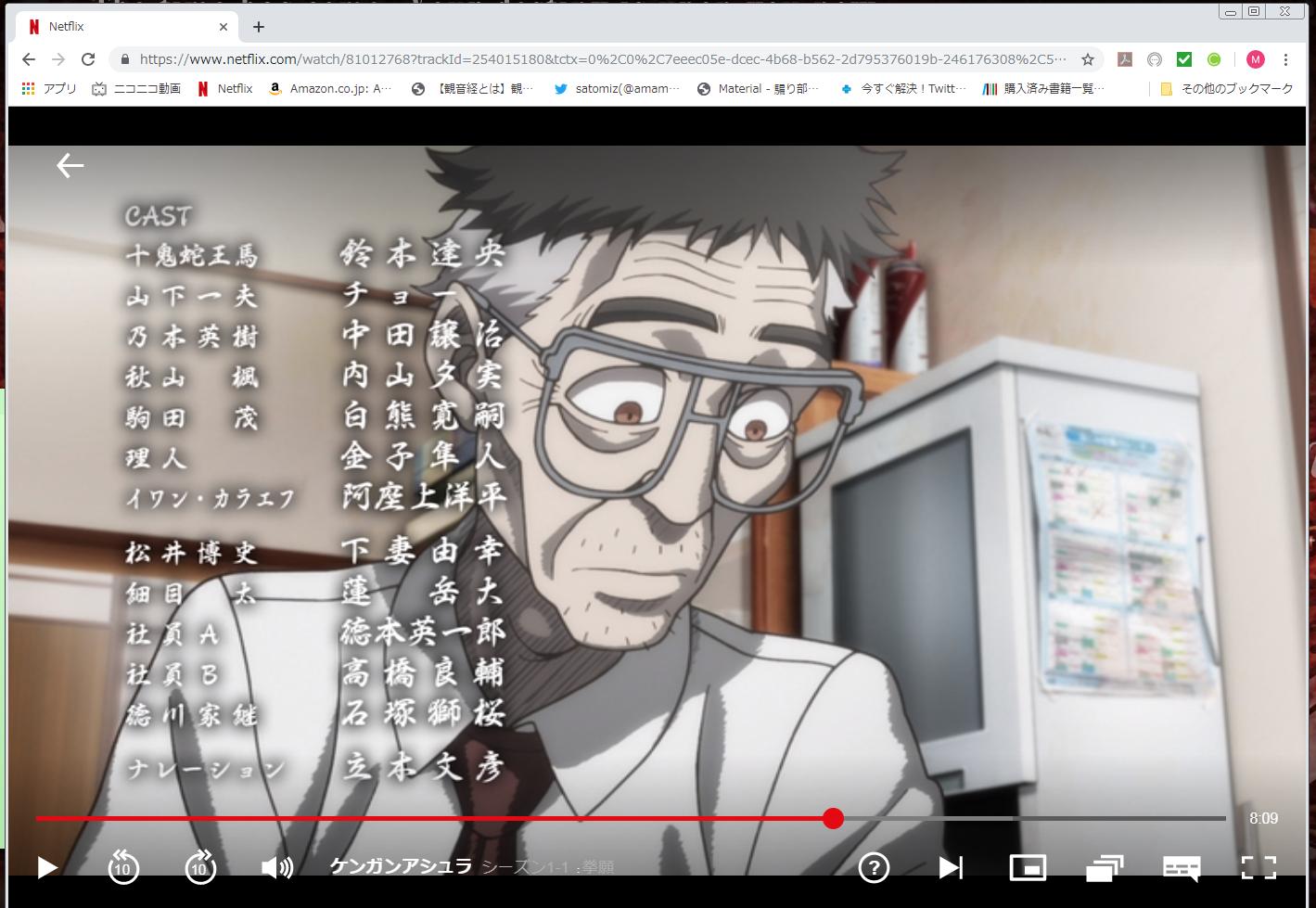Open picture-in-picture mode icon
Image resolution: width=1316 pixels, height=908 pixels.
[1028, 868]
